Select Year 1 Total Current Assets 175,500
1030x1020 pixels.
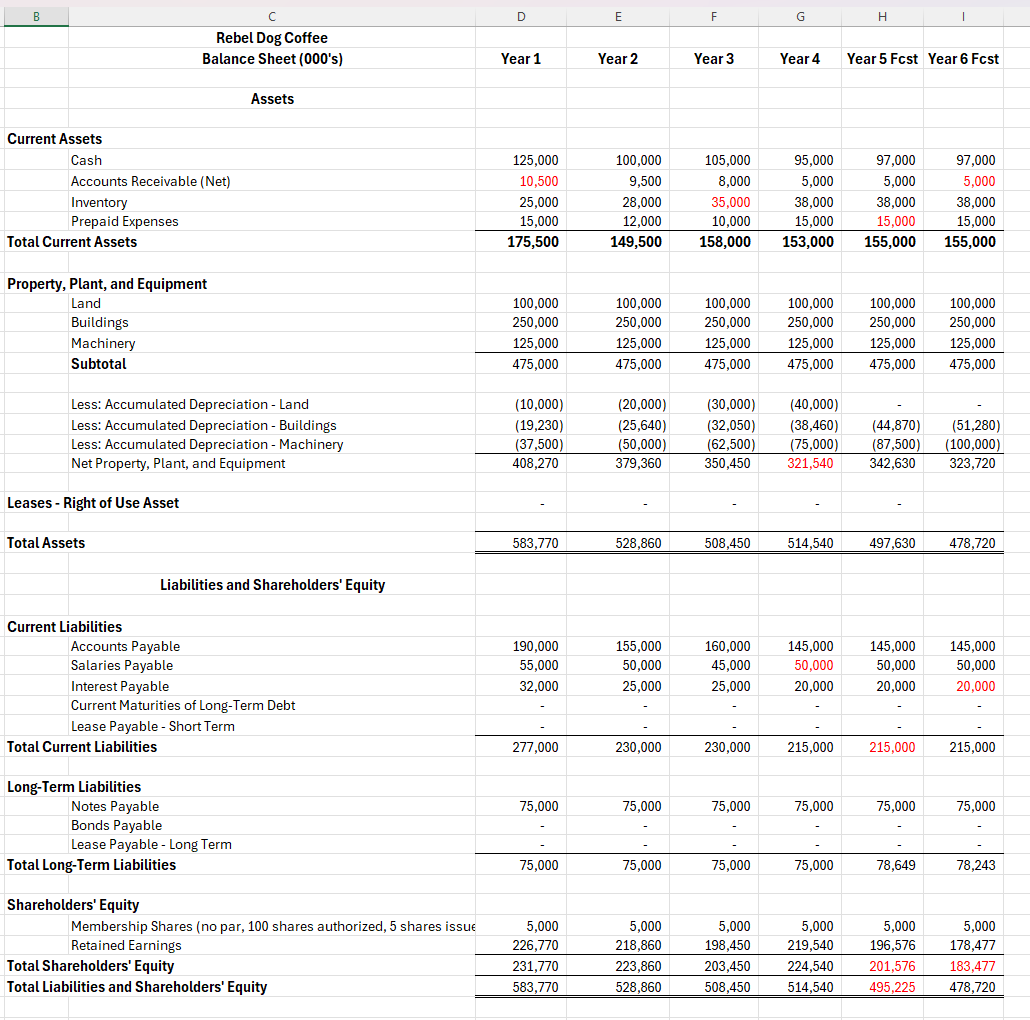pyautogui.click(x=533, y=242)
